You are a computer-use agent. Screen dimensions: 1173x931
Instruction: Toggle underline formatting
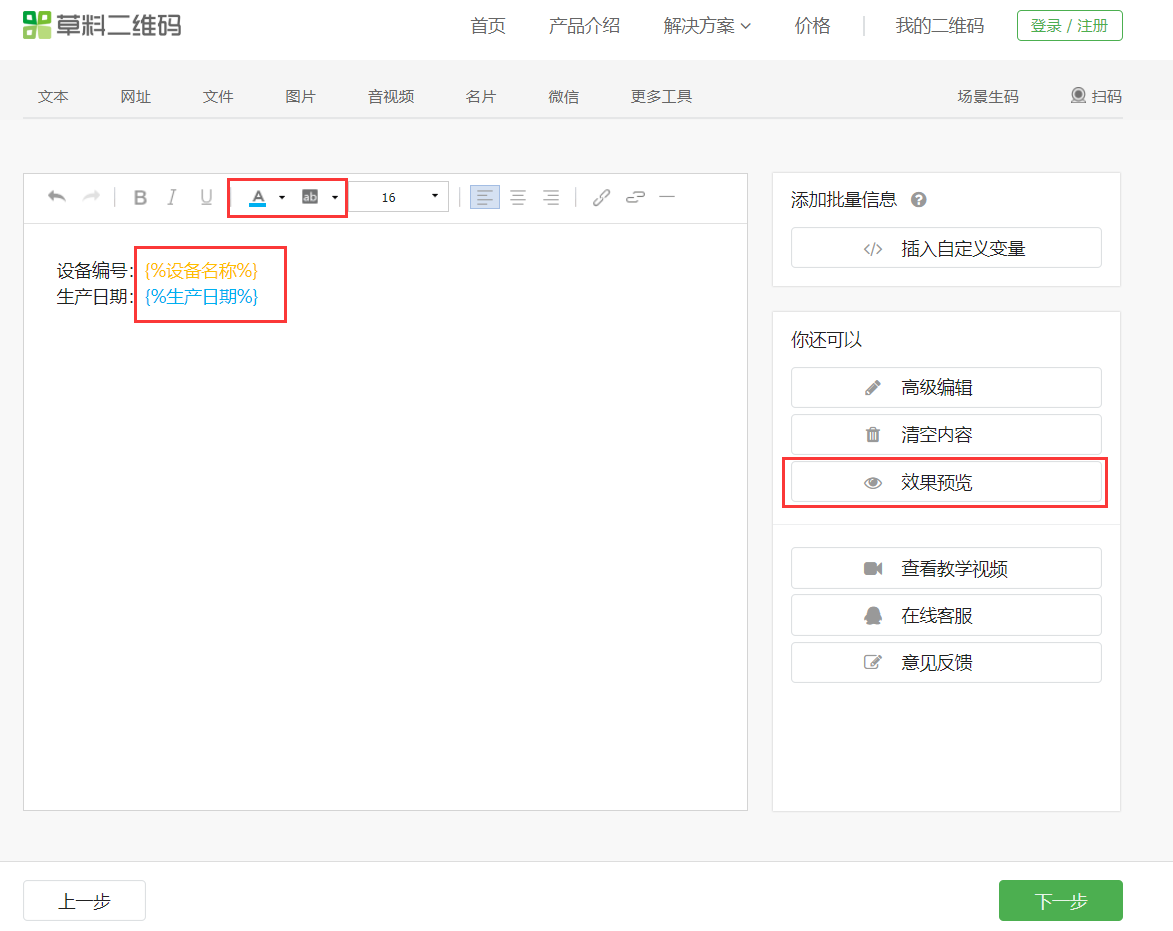tap(206, 197)
